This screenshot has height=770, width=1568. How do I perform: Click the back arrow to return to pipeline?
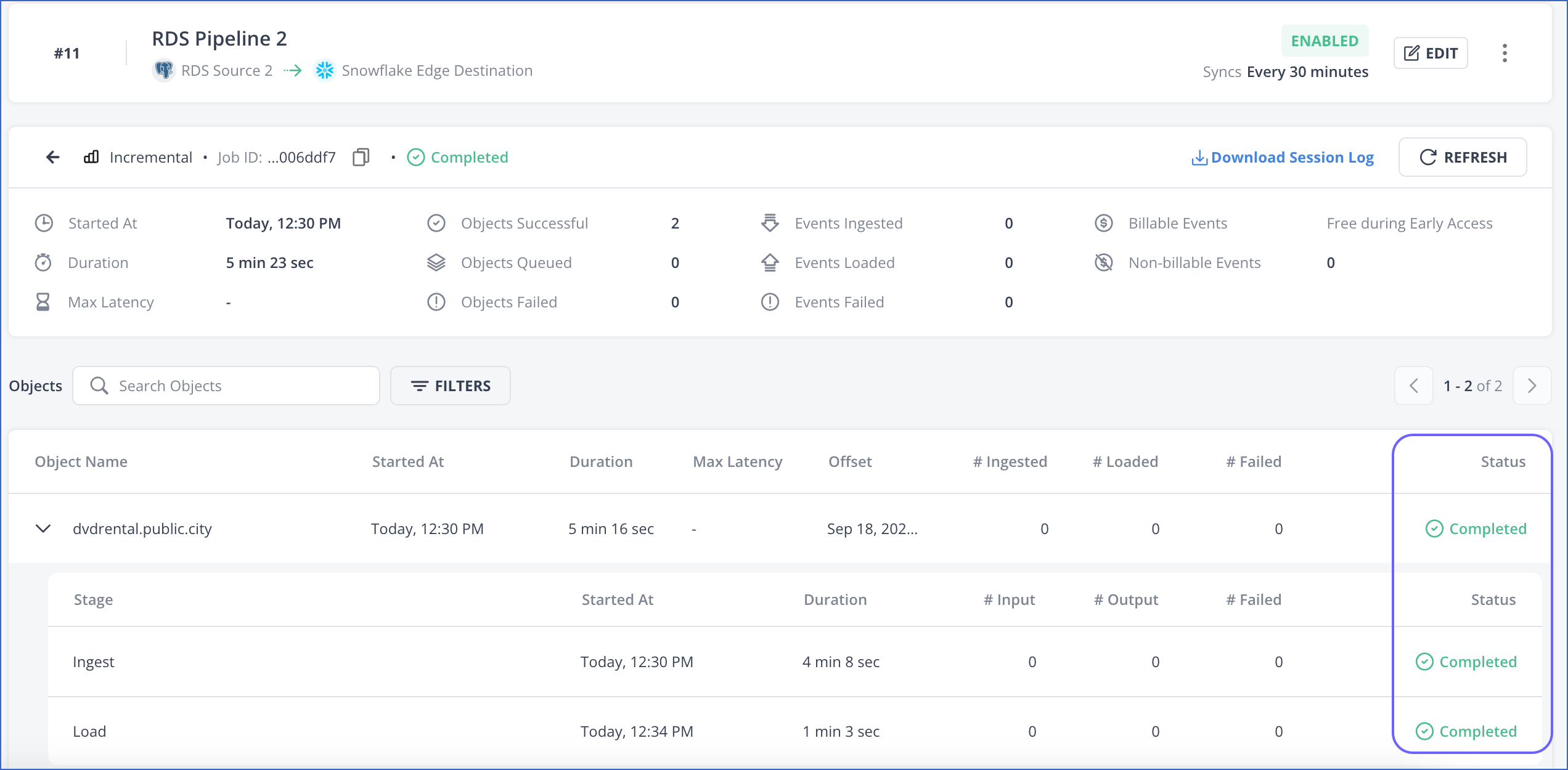tap(53, 157)
